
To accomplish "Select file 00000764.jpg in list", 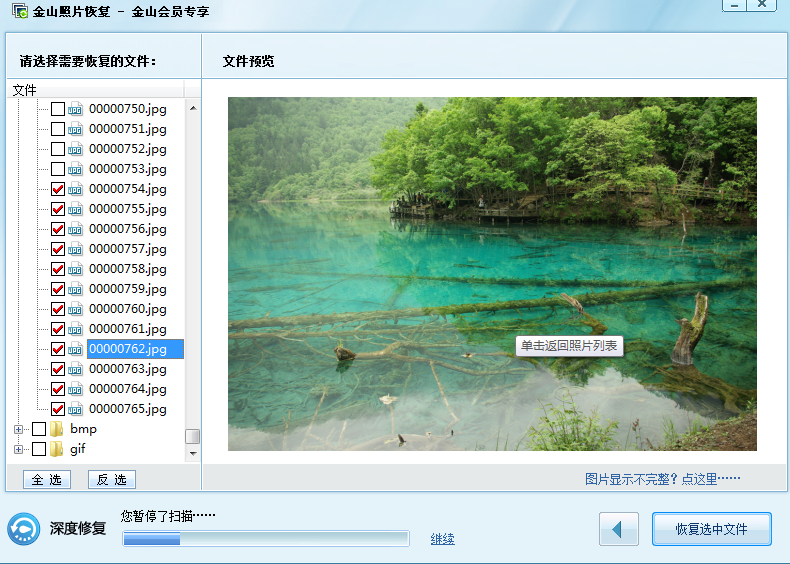I will coord(128,389).
